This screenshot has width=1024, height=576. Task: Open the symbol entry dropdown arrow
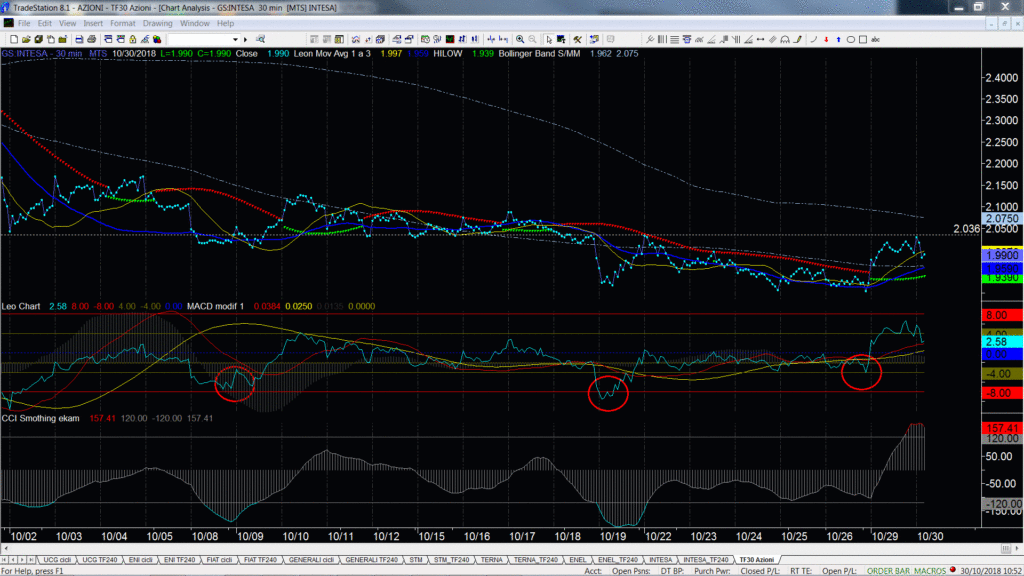coord(235,39)
